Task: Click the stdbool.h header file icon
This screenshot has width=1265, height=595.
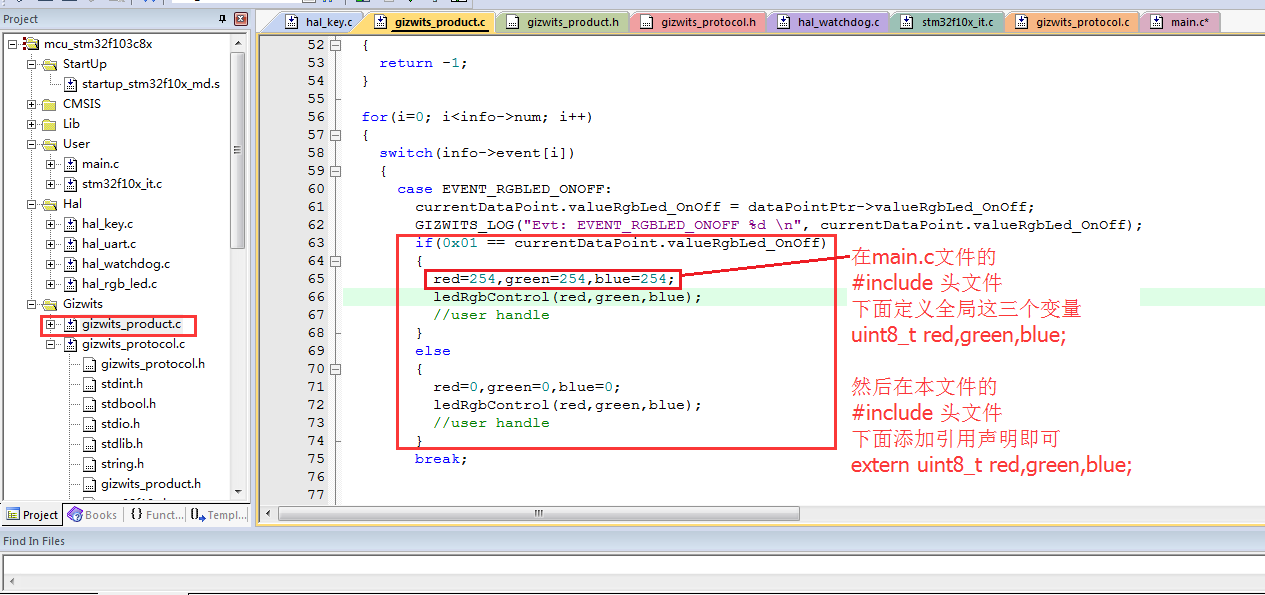Action: [x=89, y=404]
